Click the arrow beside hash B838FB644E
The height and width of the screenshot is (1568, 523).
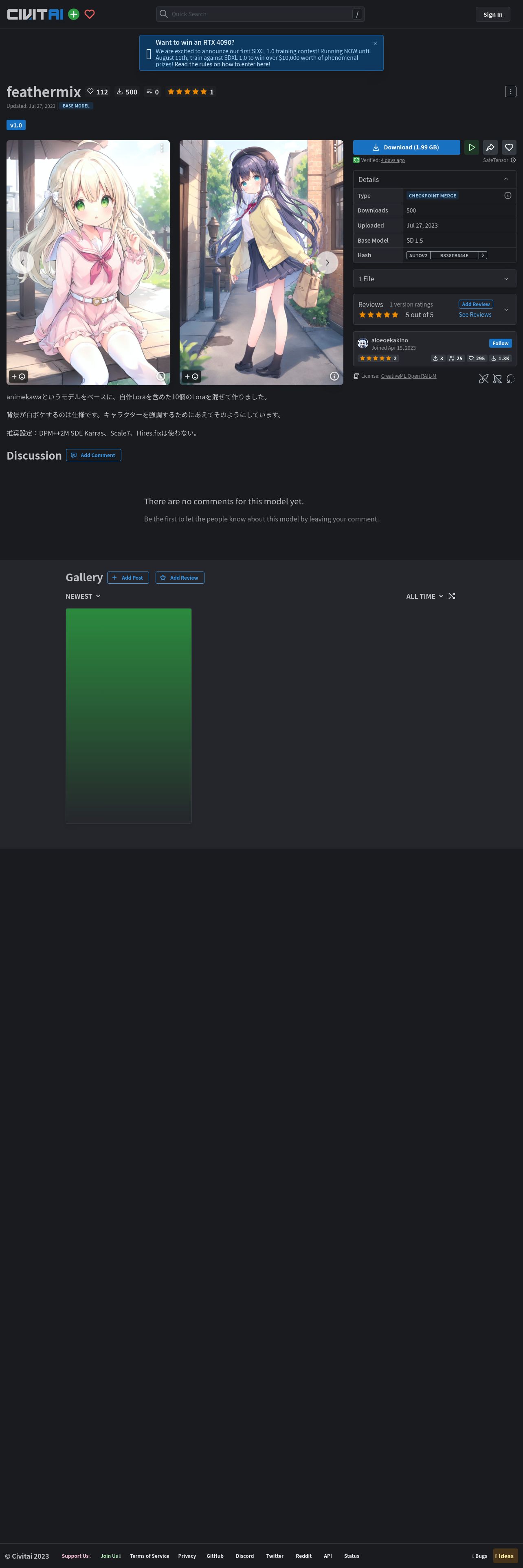(483, 255)
